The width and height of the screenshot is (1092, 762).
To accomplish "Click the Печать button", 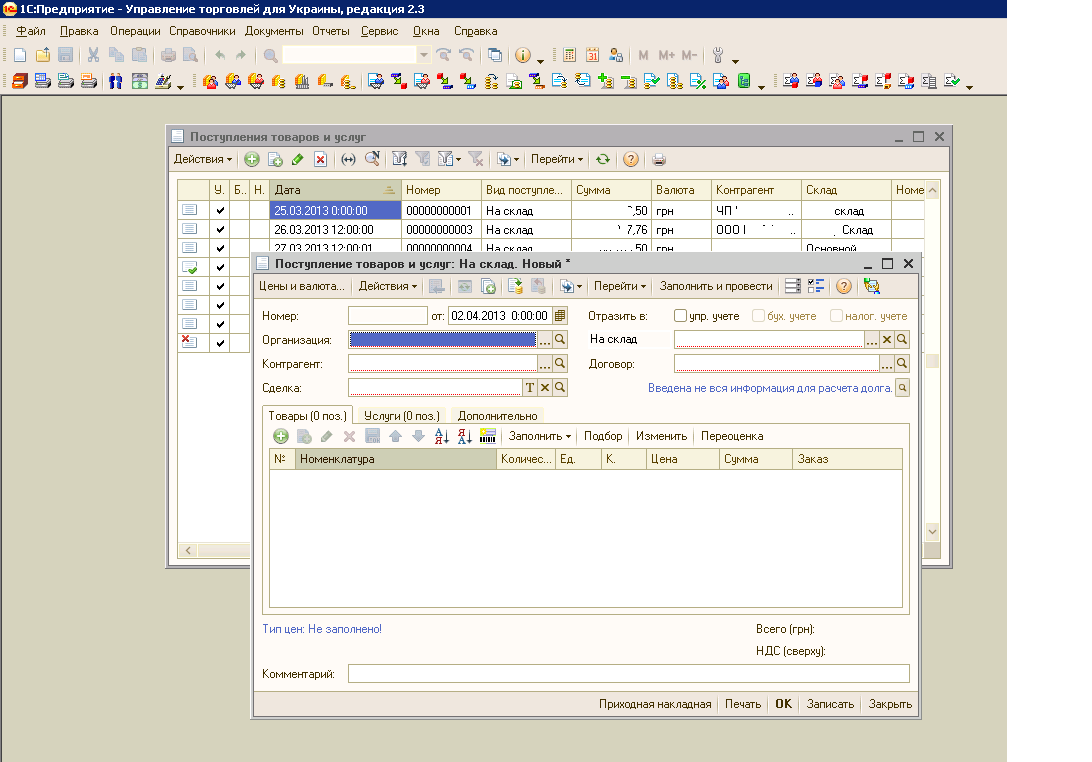I will pyautogui.click(x=743, y=703).
